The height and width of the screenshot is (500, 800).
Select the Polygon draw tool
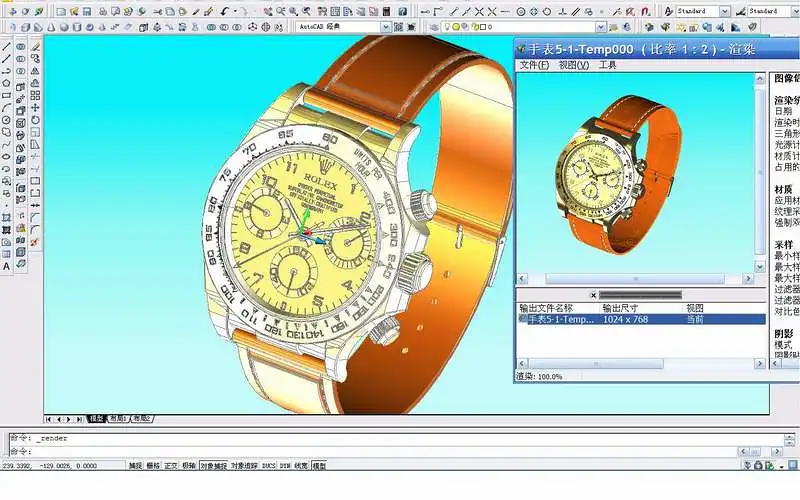pos(6,83)
